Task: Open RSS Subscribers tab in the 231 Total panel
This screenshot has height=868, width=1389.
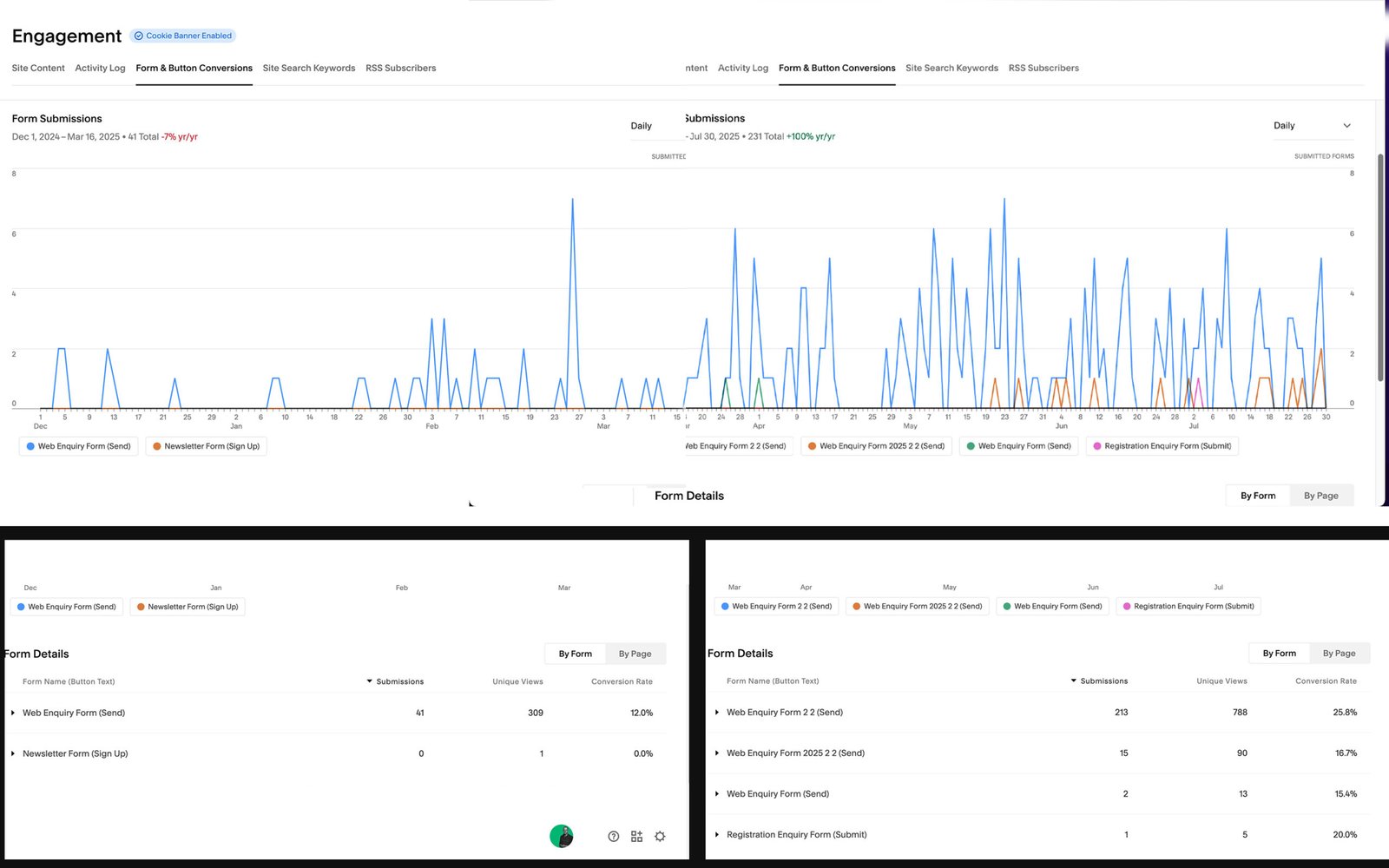Action: (1043, 68)
